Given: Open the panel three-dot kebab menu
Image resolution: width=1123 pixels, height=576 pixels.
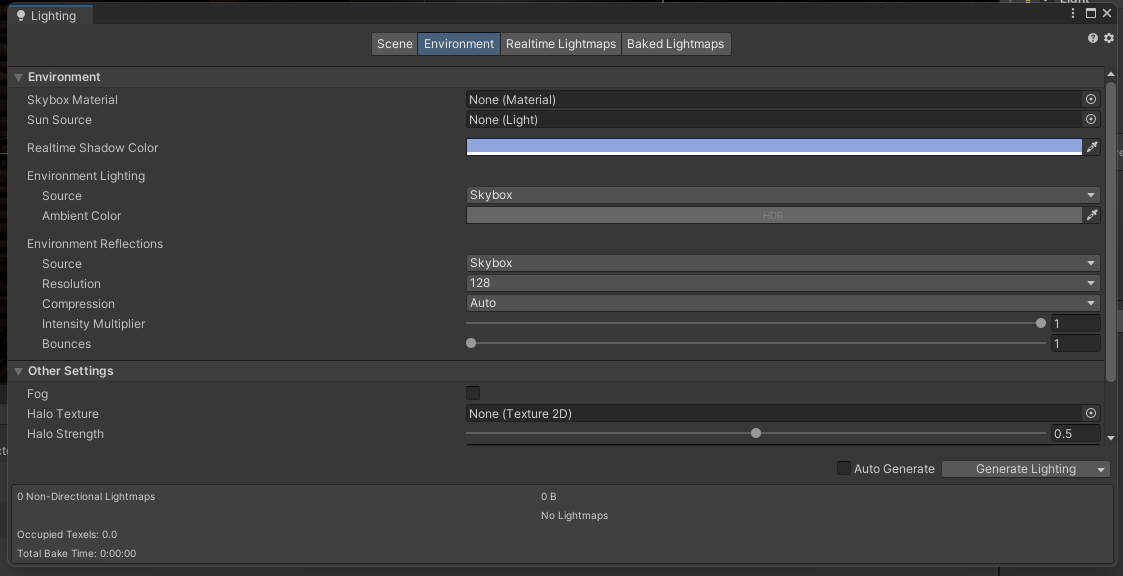Looking at the screenshot, I should point(1072,13).
